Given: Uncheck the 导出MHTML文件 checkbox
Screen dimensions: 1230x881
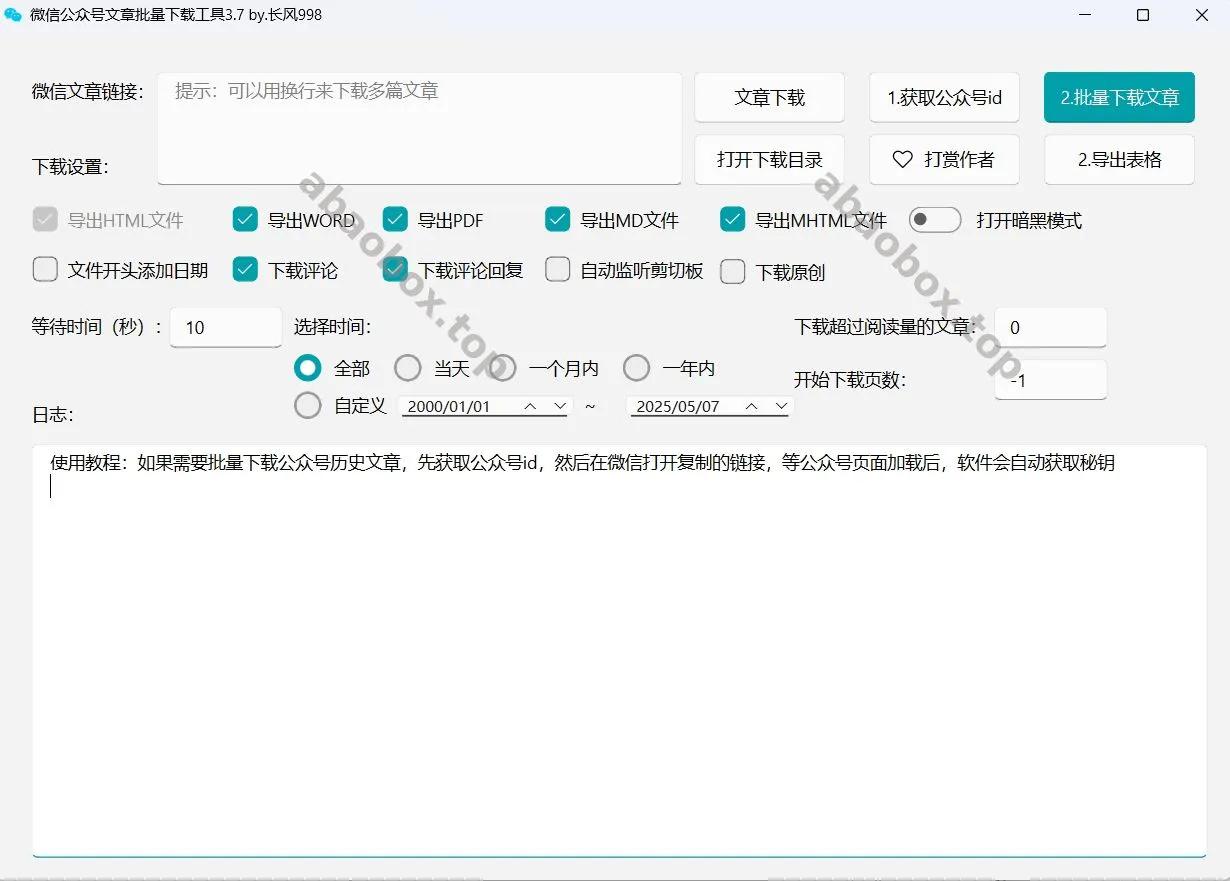Looking at the screenshot, I should tap(733, 220).
